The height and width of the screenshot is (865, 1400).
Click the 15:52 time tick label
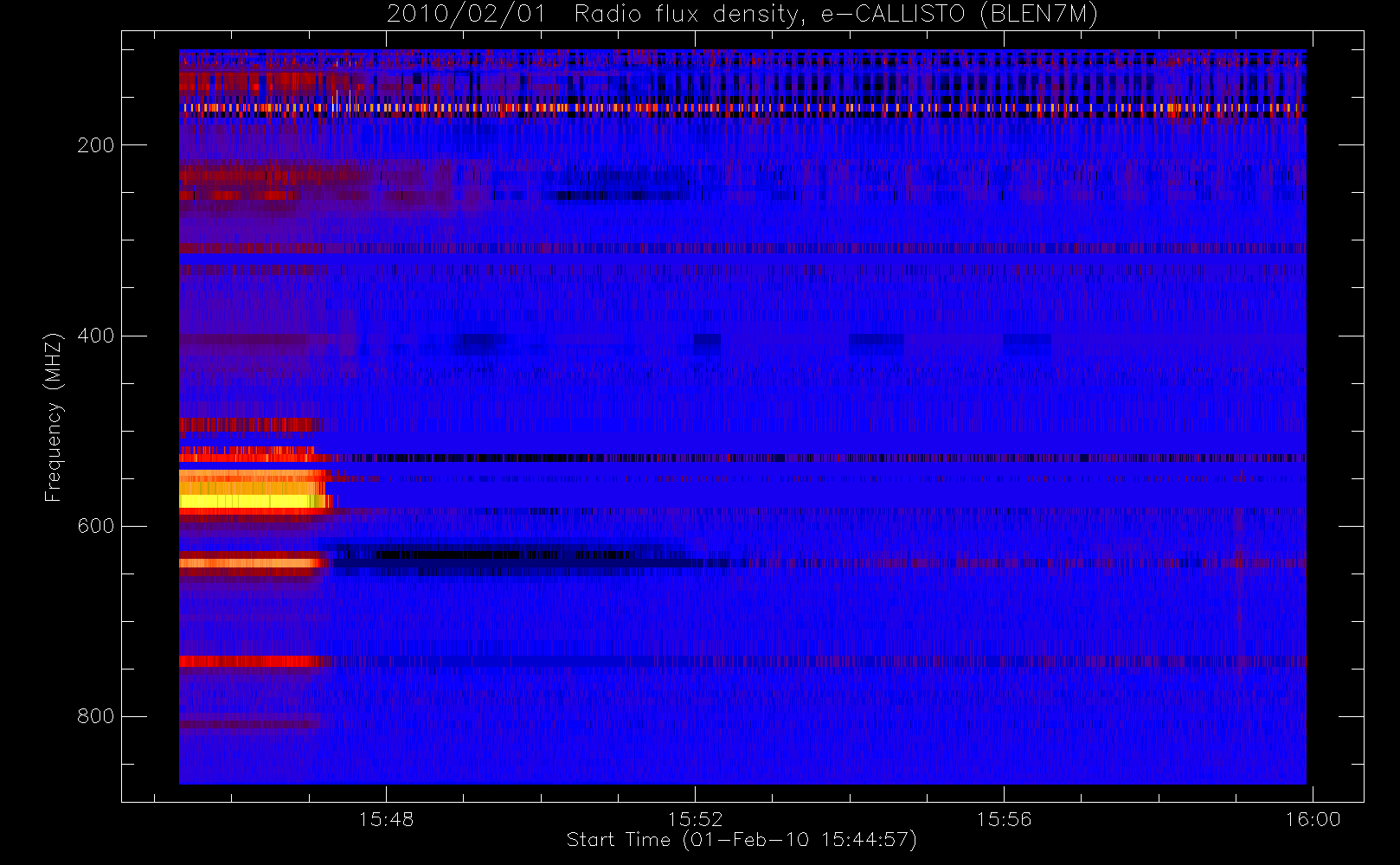point(695,819)
